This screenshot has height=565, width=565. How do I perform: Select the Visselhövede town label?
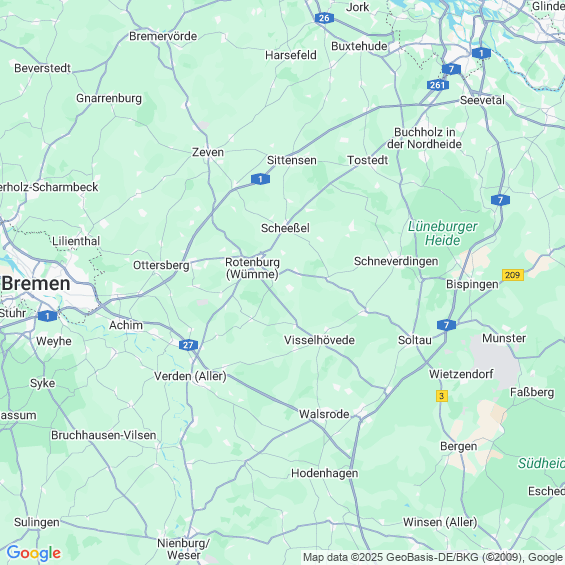pyautogui.click(x=319, y=340)
